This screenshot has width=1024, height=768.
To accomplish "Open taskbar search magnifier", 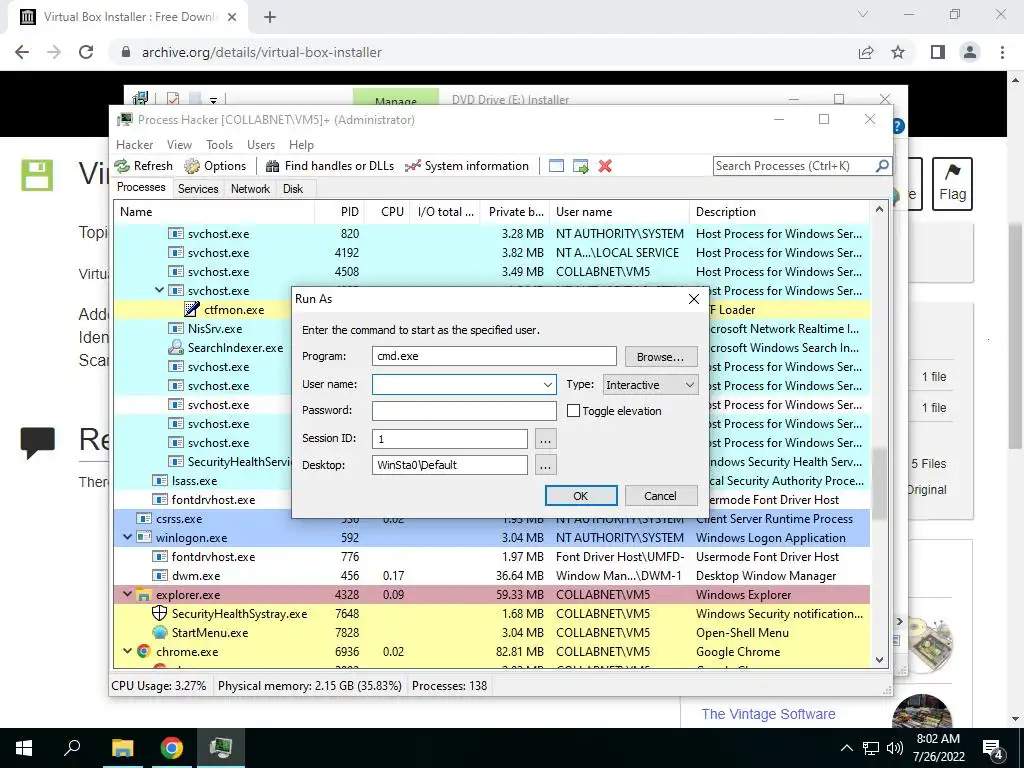I will tap(72, 746).
